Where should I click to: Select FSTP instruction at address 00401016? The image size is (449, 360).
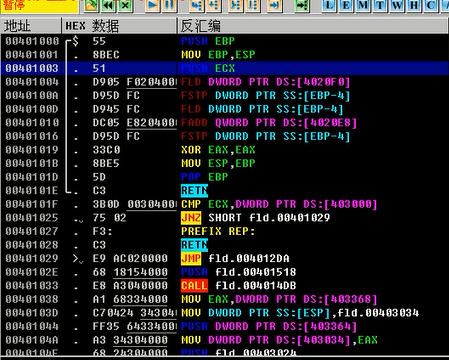pos(265,136)
